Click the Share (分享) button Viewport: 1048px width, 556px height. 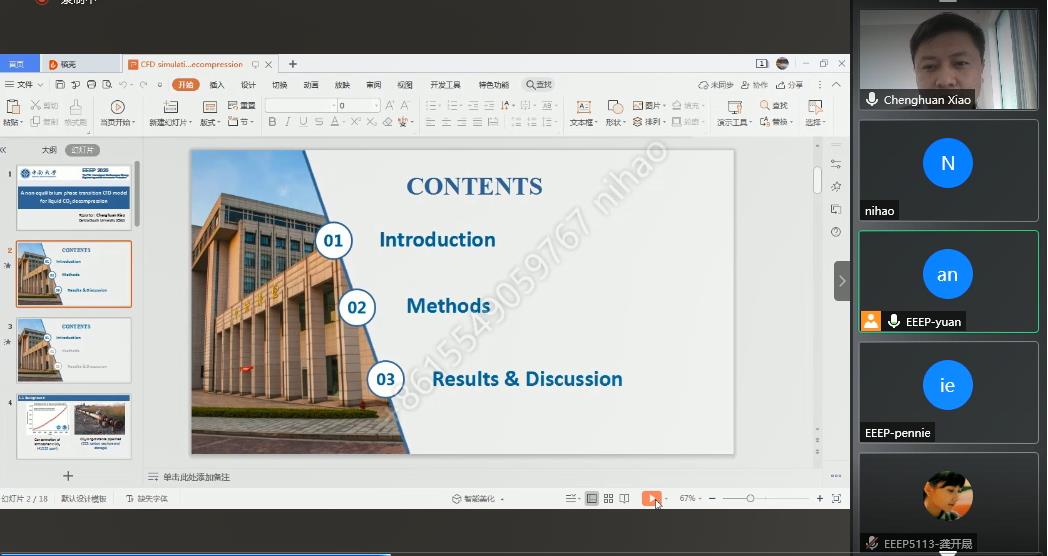click(x=789, y=85)
